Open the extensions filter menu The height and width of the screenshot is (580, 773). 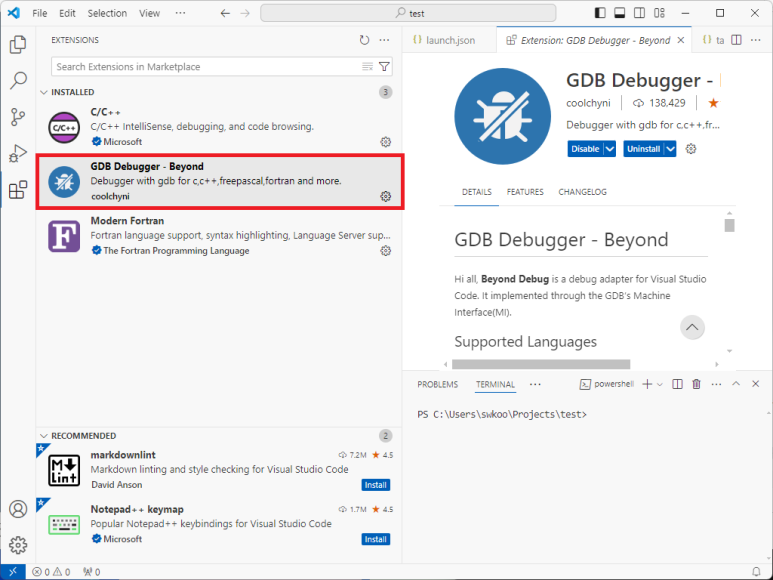(x=384, y=67)
